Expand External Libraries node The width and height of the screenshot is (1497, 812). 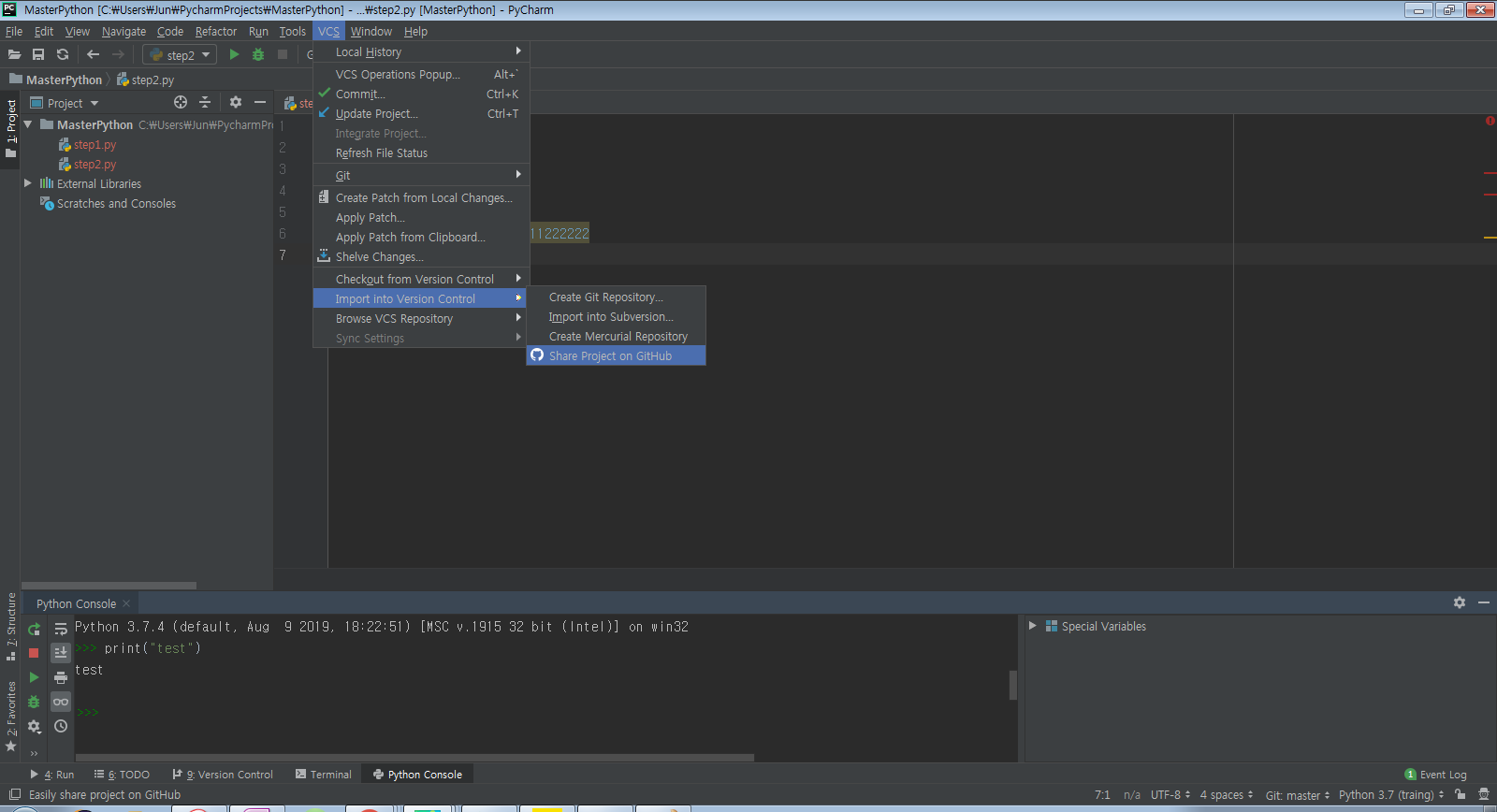(x=28, y=183)
